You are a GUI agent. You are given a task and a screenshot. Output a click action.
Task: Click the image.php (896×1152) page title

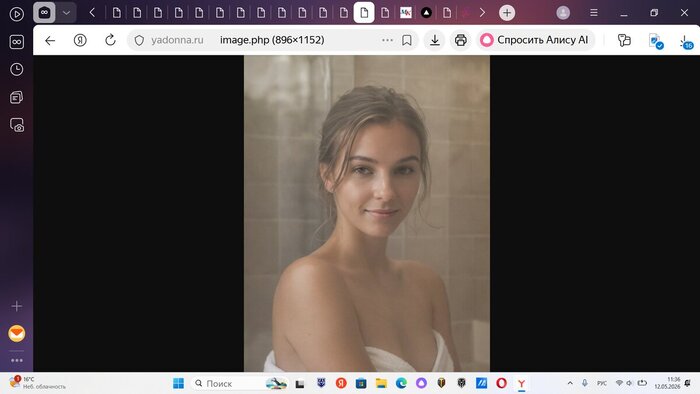pyautogui.click(x=272, y=40)
